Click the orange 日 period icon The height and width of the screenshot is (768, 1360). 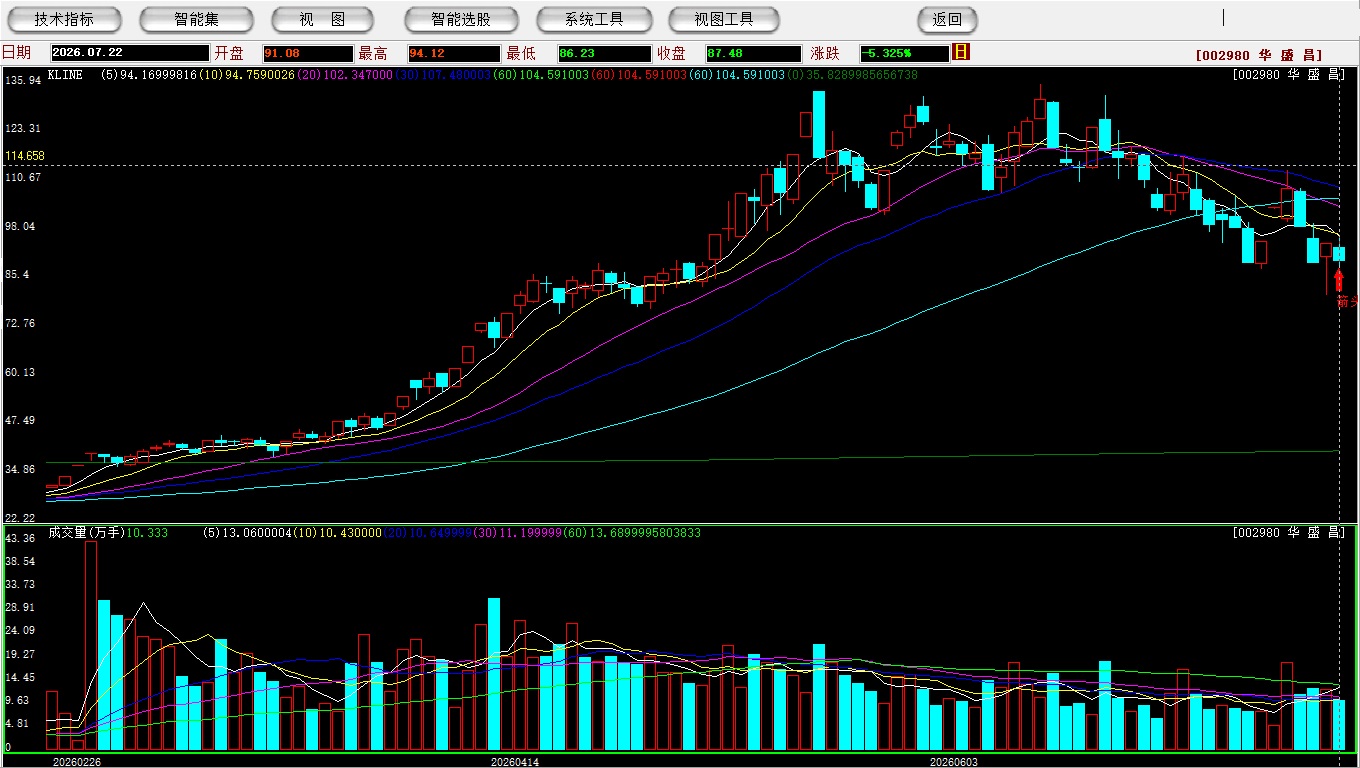(961, 52)
